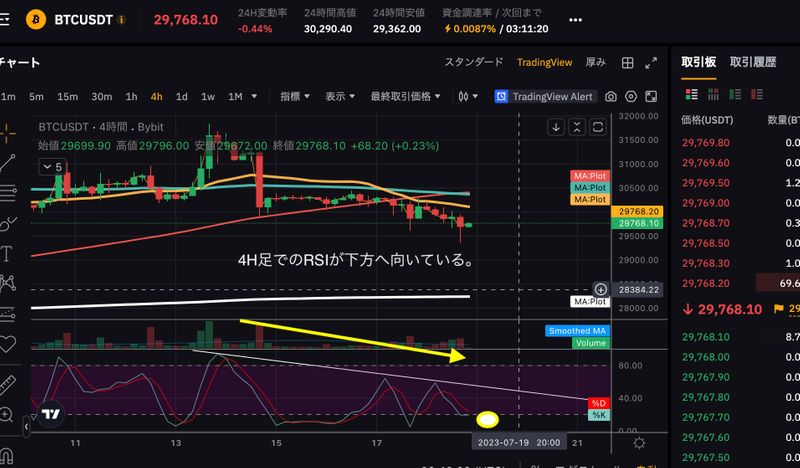Open the 指標 indicators dropdown
800x468 pixels.
(296, 97)
